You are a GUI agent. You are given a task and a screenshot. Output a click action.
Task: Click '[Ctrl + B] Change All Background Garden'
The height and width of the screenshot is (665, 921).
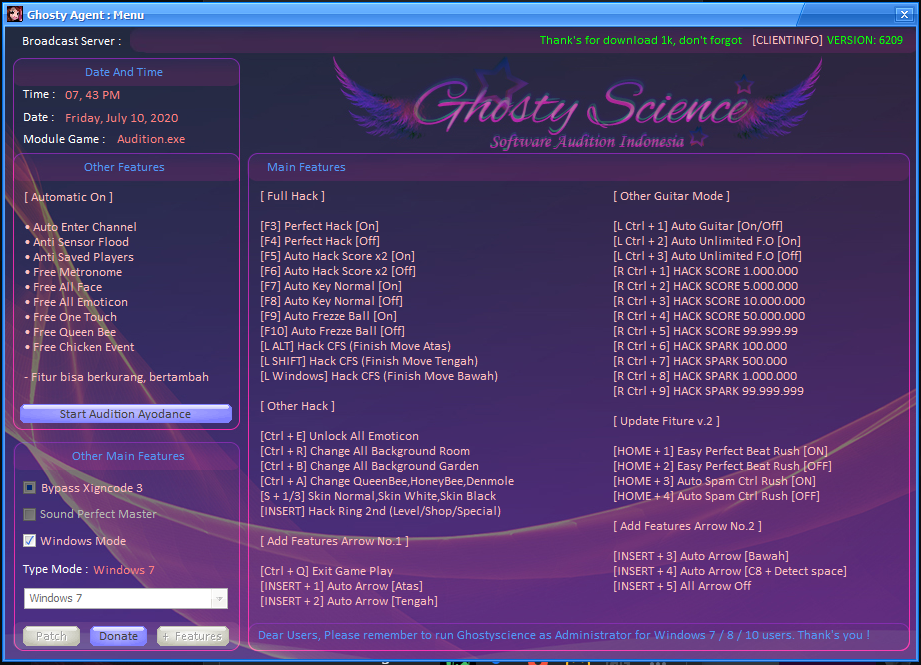tap(369, 466)
